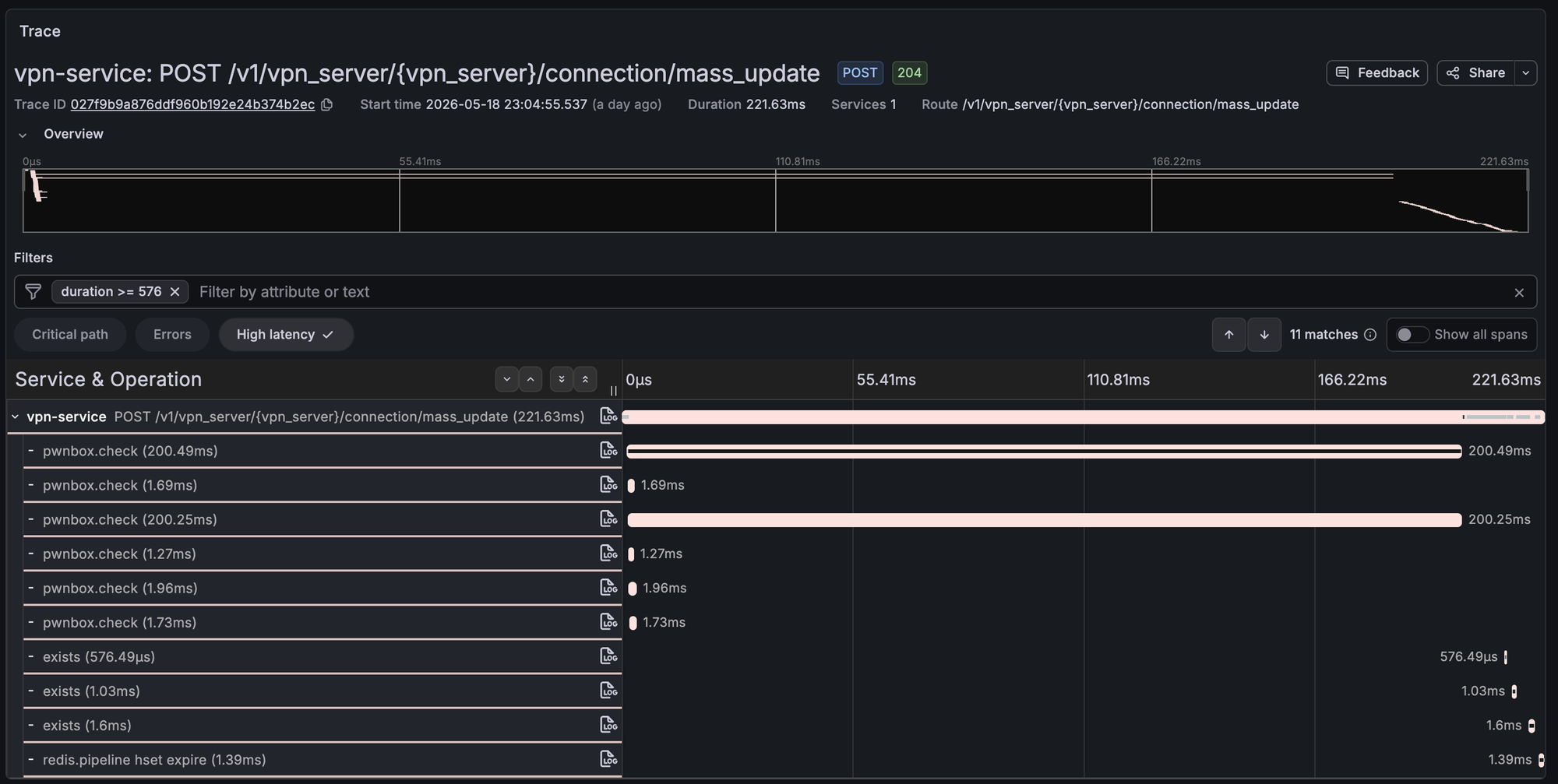Open logs for pwnbox.check (1.69ms) span
This screenshot has width=1558, height=784.
[x=608, y=484]
